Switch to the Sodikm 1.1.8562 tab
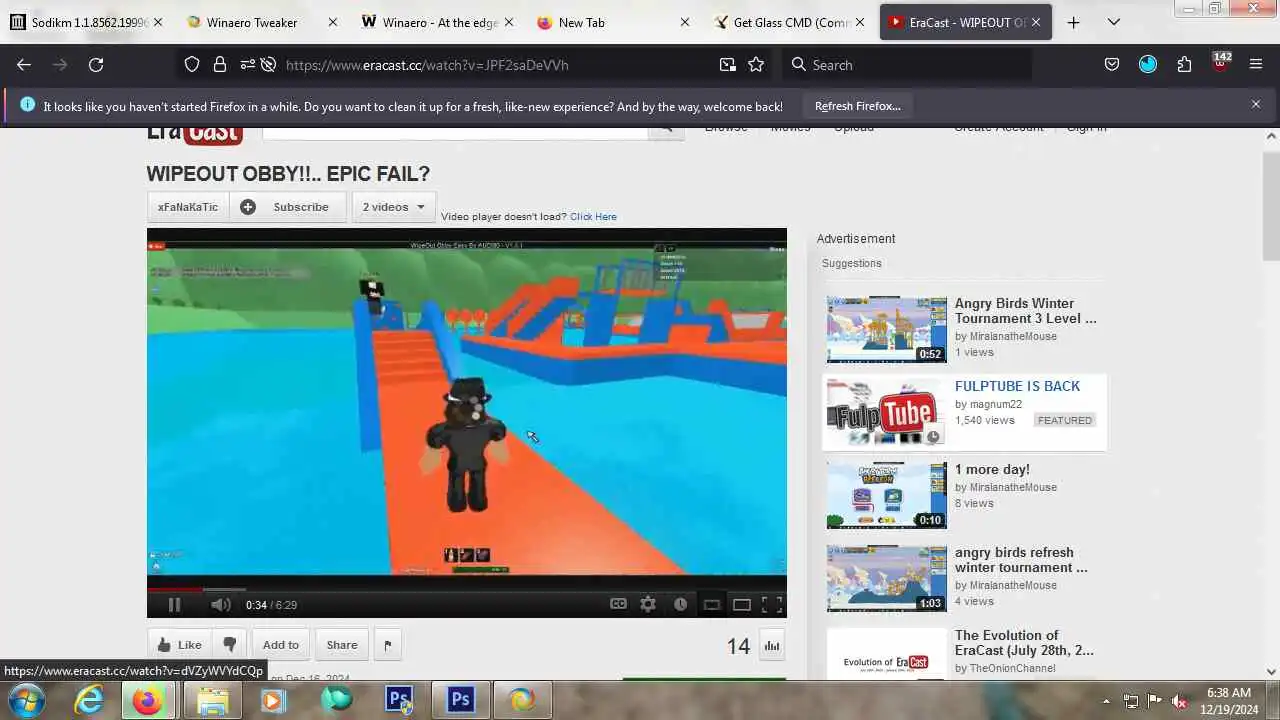 (x=85, y=22)
